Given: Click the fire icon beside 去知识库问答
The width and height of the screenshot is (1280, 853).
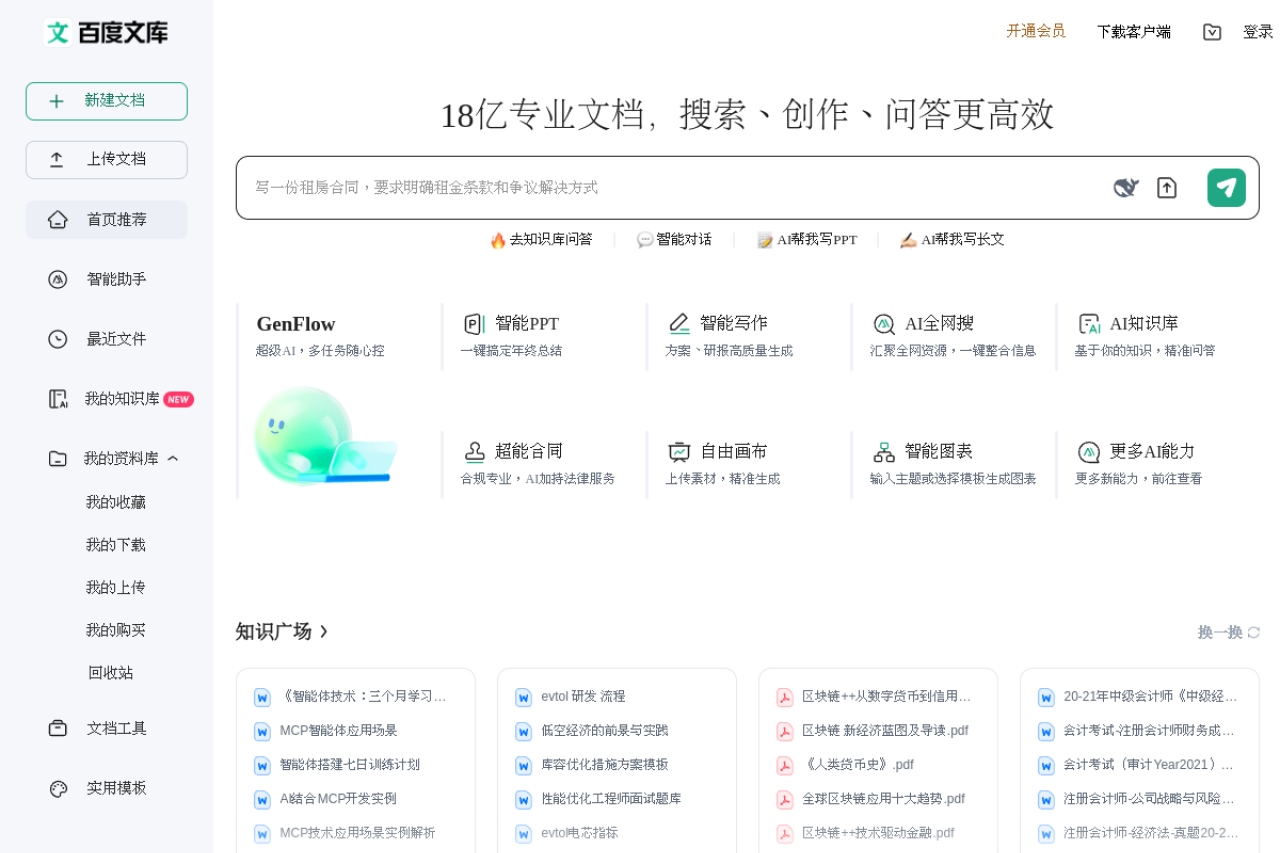Looking at the screenshot, I should coord(498,240).
